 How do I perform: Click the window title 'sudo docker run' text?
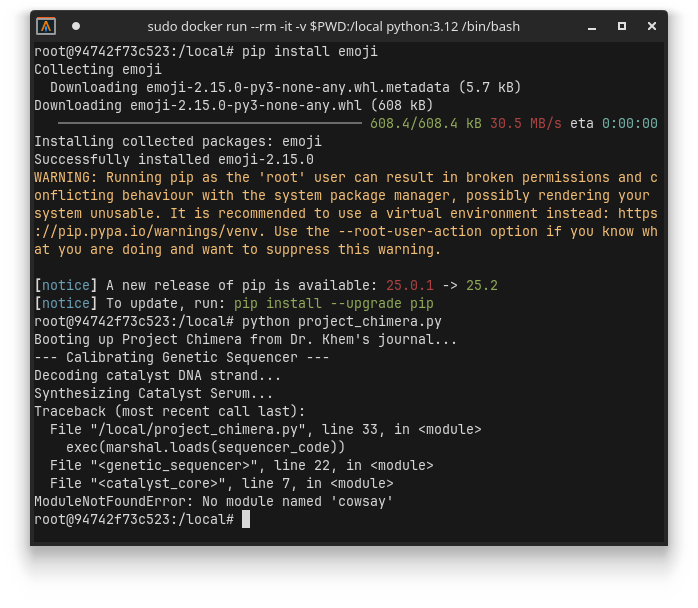tap(333, 26)
